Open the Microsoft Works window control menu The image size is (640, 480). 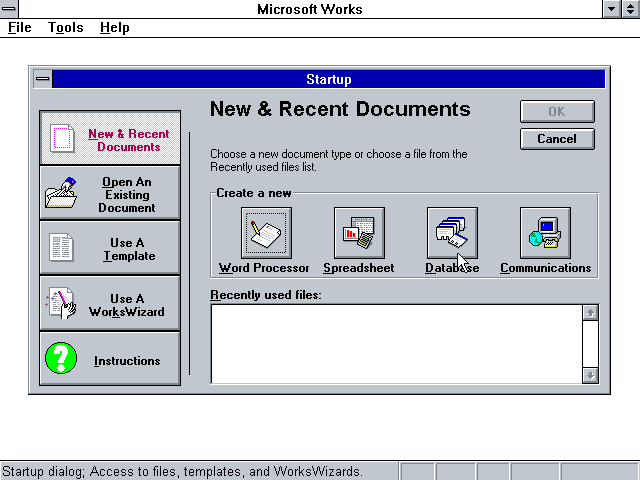coord(9,9)
